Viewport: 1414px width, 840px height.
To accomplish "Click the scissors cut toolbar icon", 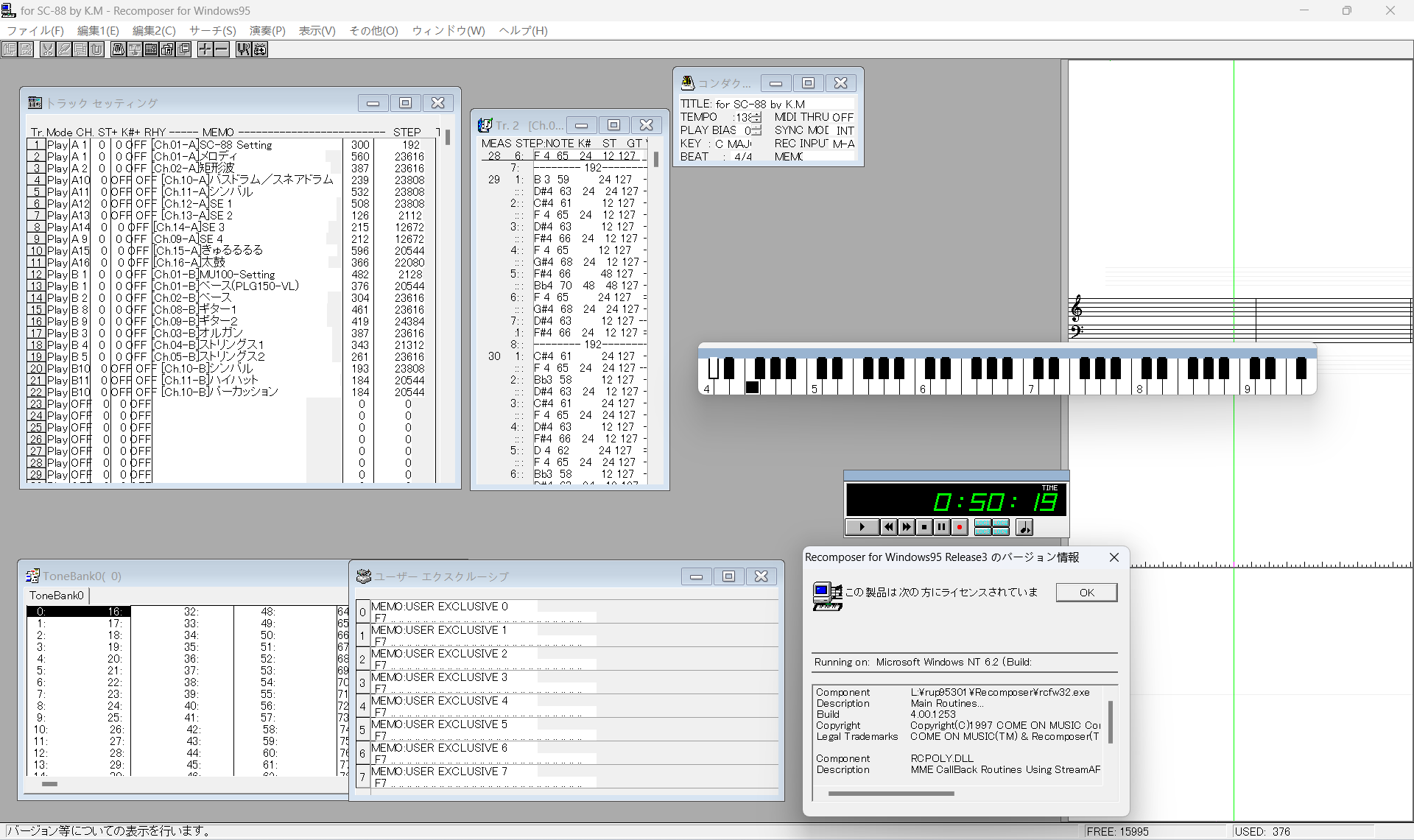I will click(x=48, y=49).
